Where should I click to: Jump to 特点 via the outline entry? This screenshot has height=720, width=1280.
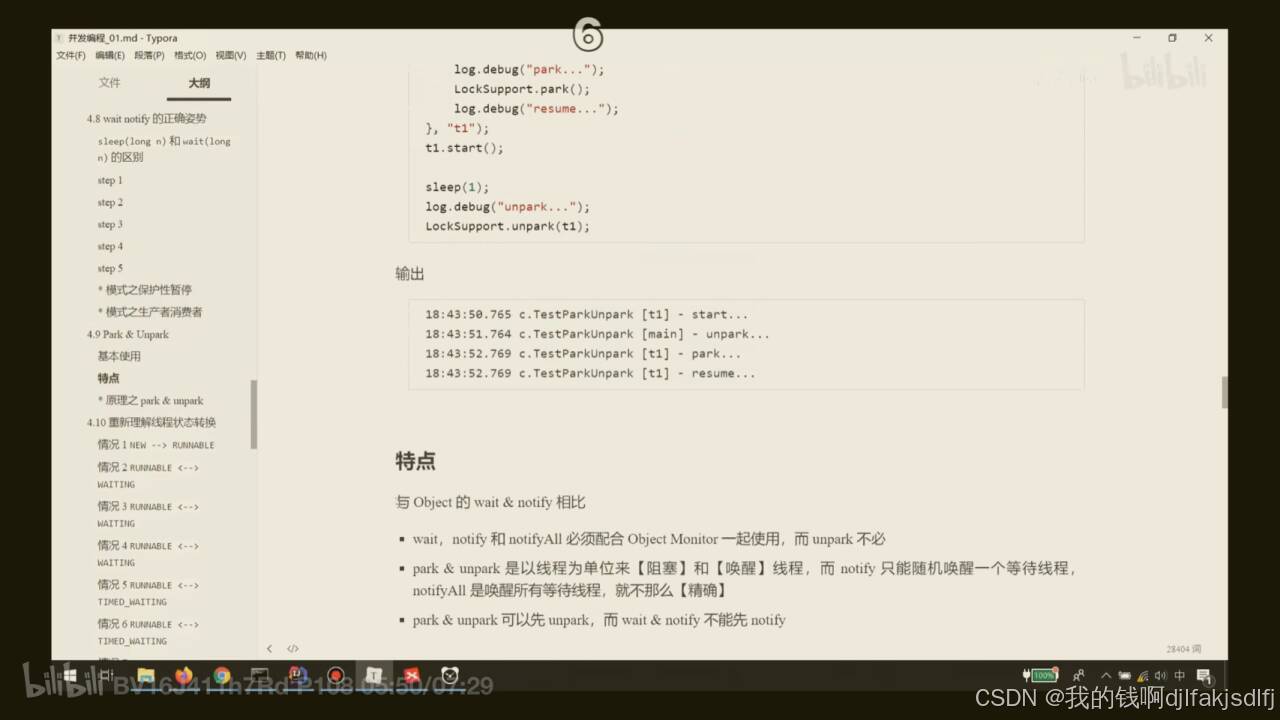click(x=107, y=378)
